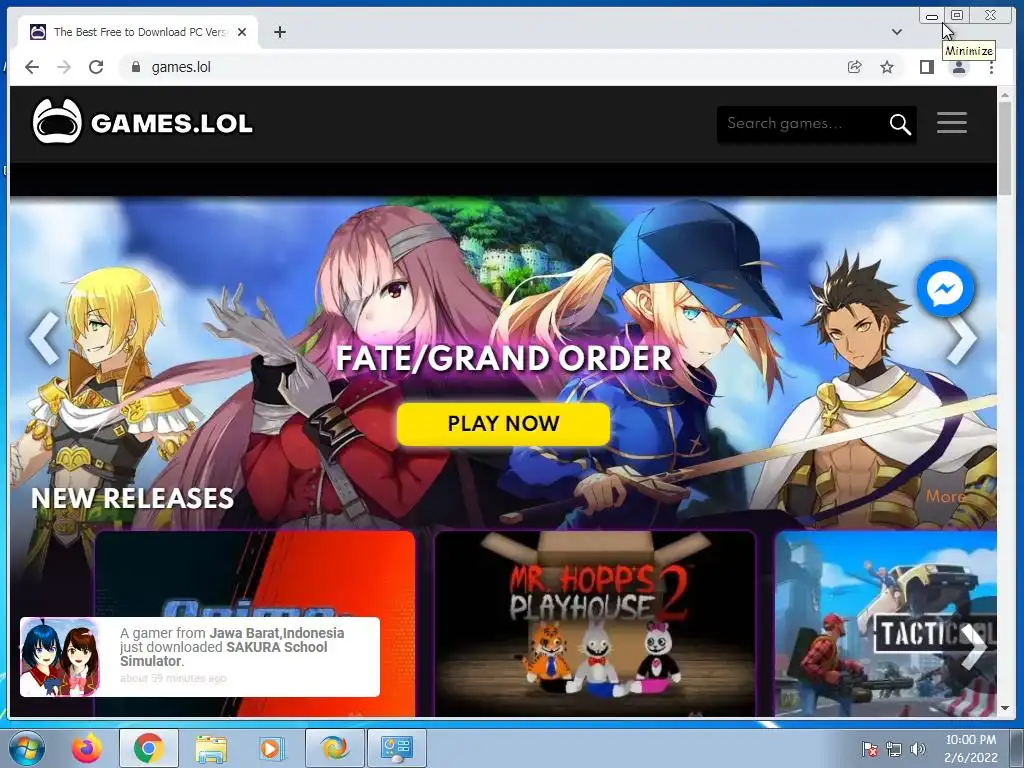Open a new tab with the plus button

click(280, 32)
